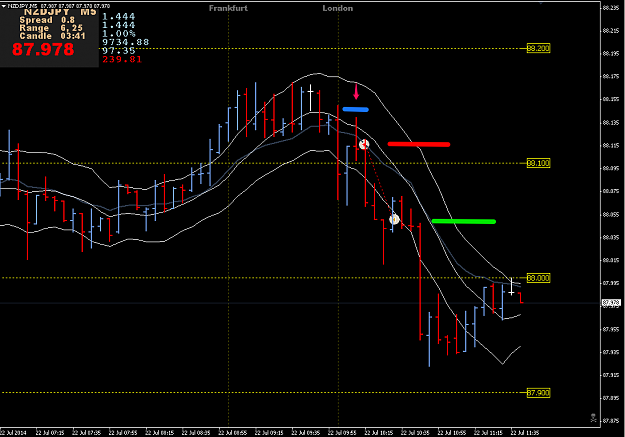Click the trade exit circle marker
625x437 pixels.
click(x=394, y=219)
